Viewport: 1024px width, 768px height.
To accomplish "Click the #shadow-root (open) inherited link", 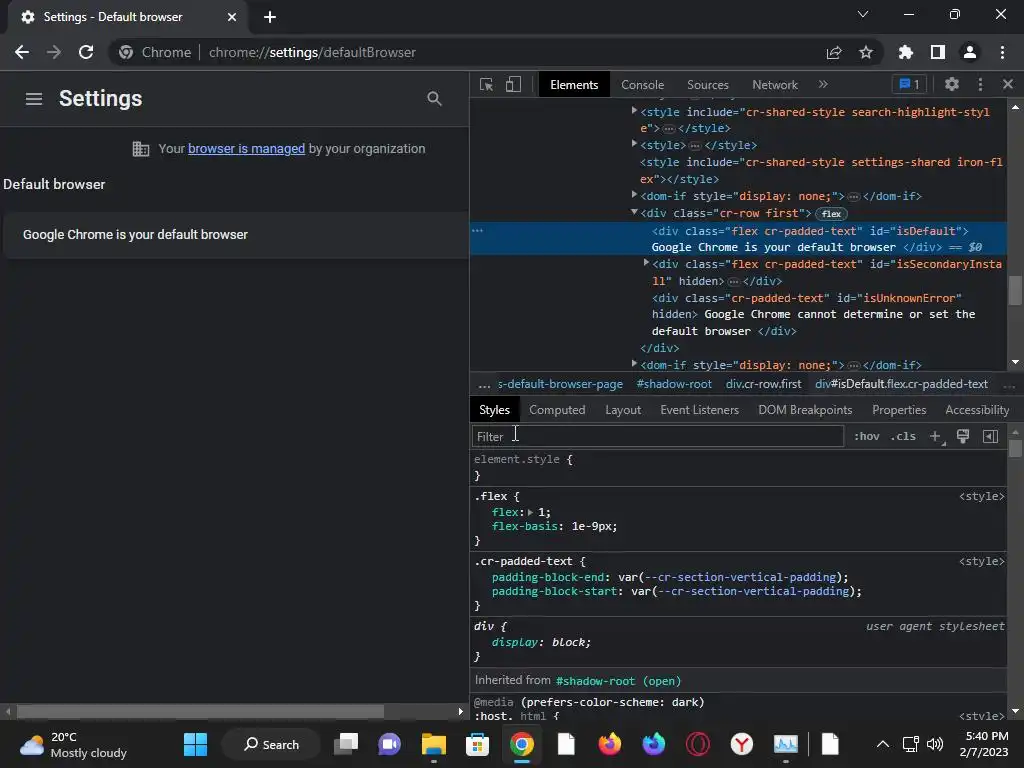I will [x=618, y=681].
